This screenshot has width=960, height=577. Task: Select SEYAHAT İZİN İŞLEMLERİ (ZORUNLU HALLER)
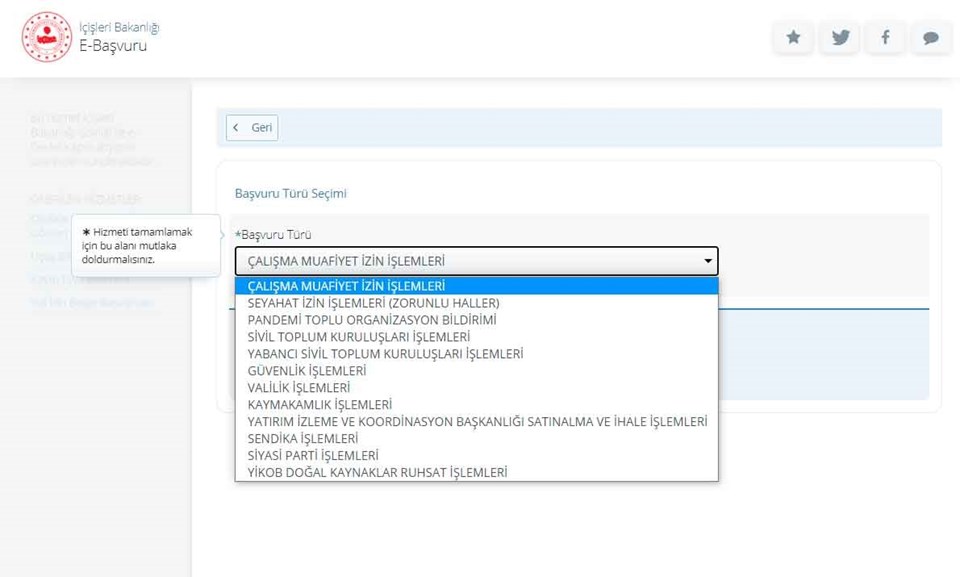click(x=373, y=303)
